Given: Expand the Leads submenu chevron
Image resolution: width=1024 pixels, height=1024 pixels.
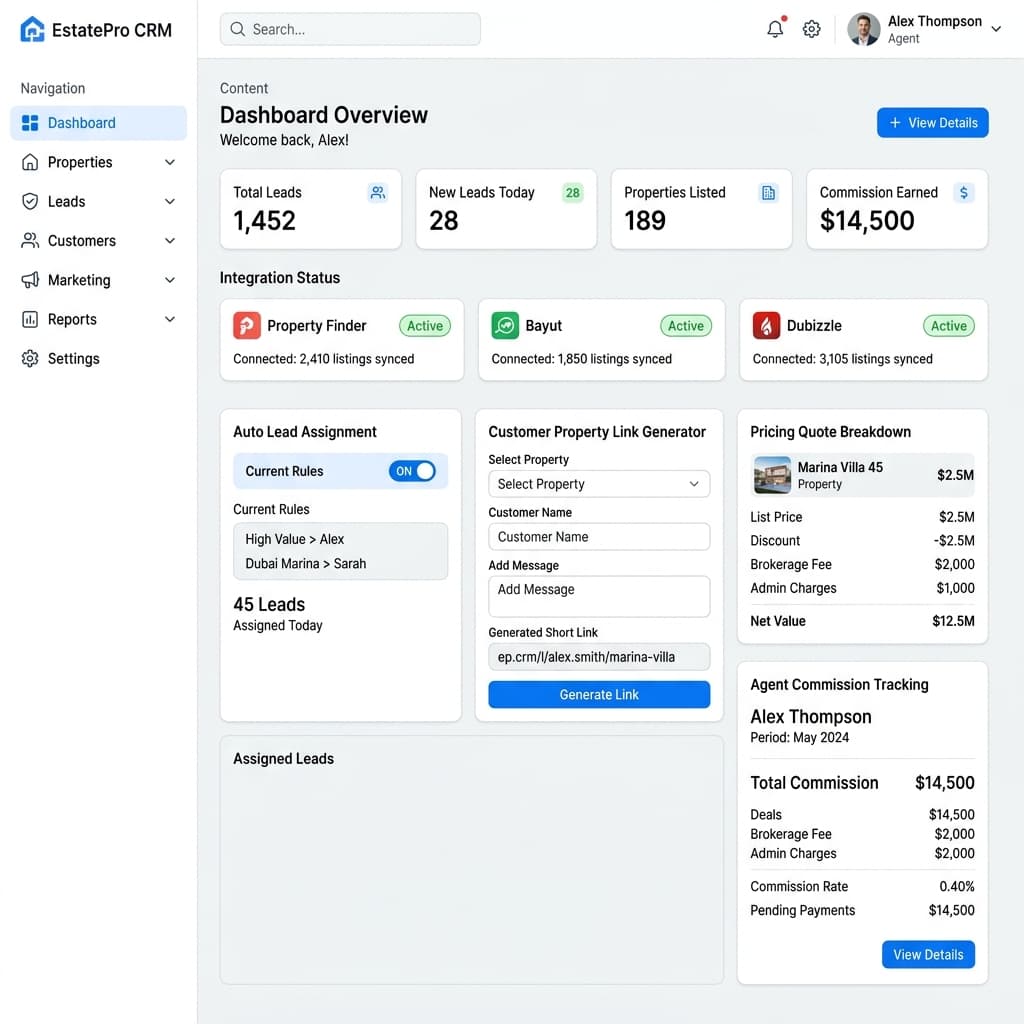Looking at the screenshot, I should click(170, 201).
